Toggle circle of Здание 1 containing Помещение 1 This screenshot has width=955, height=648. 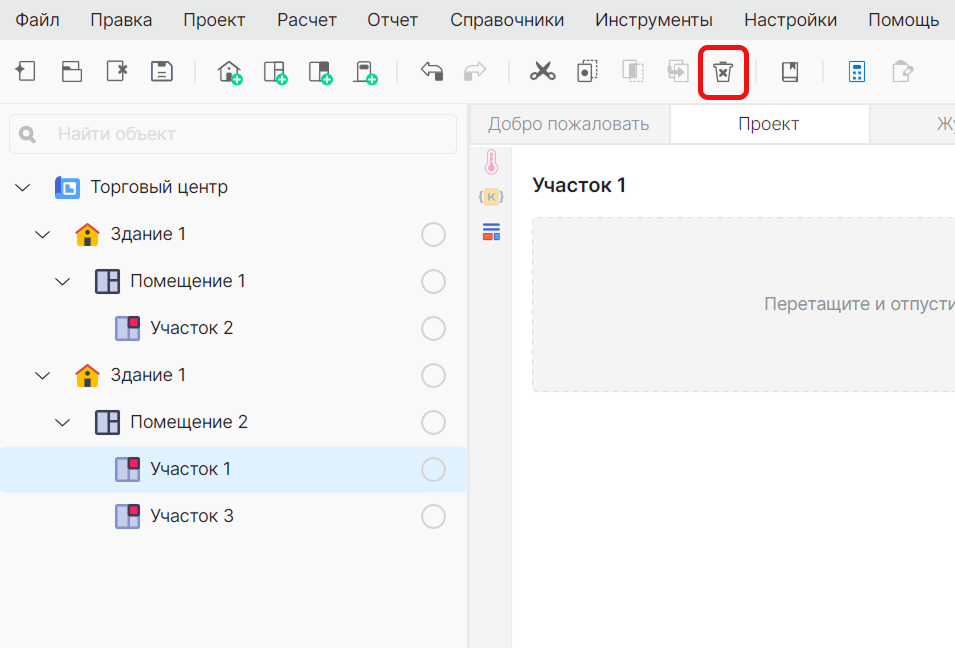433,234
